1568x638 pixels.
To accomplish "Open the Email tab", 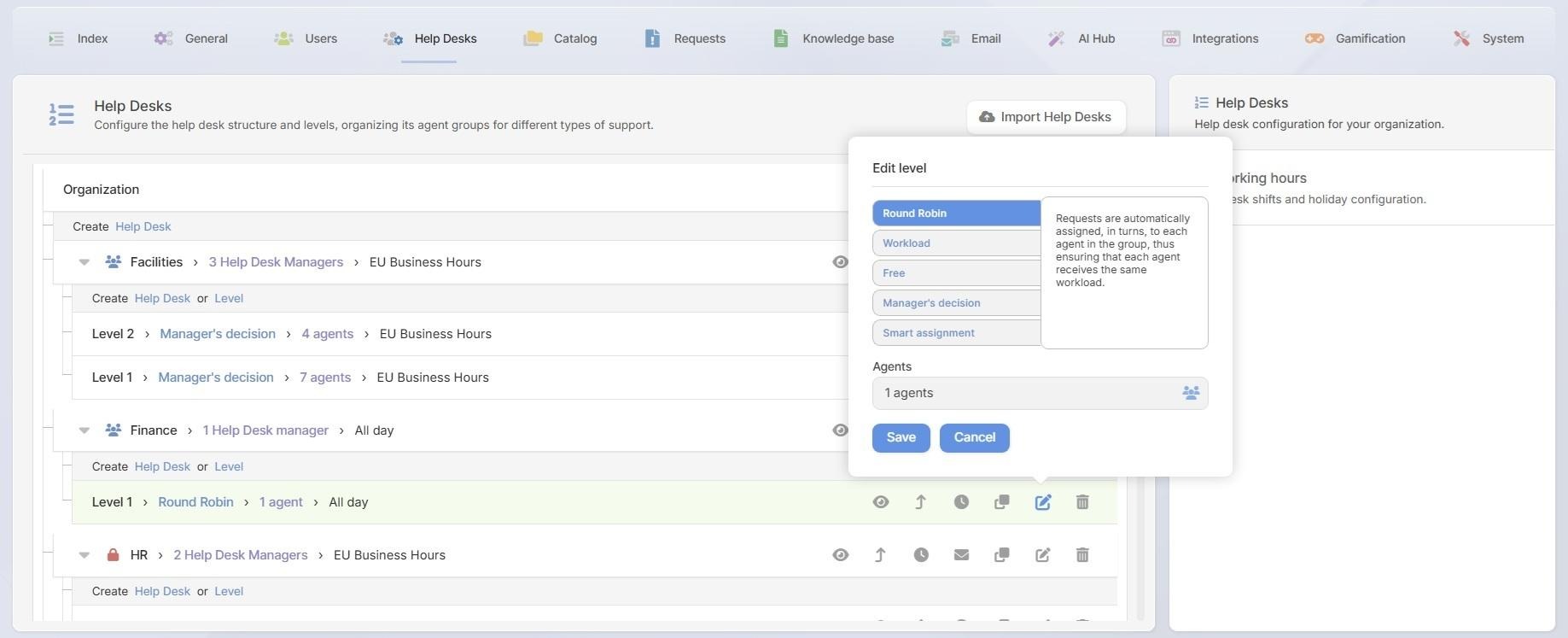I will [x=971, y=38].
